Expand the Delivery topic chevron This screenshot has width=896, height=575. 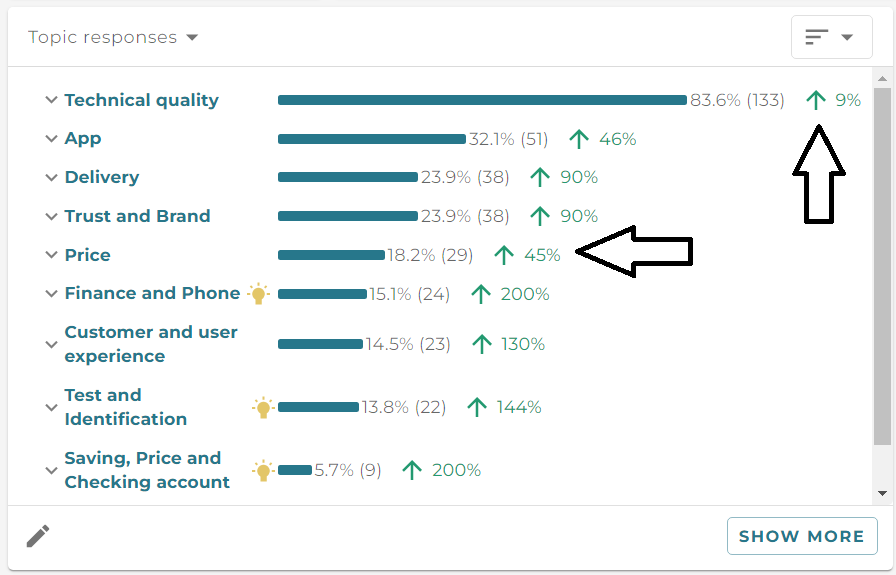51,178
